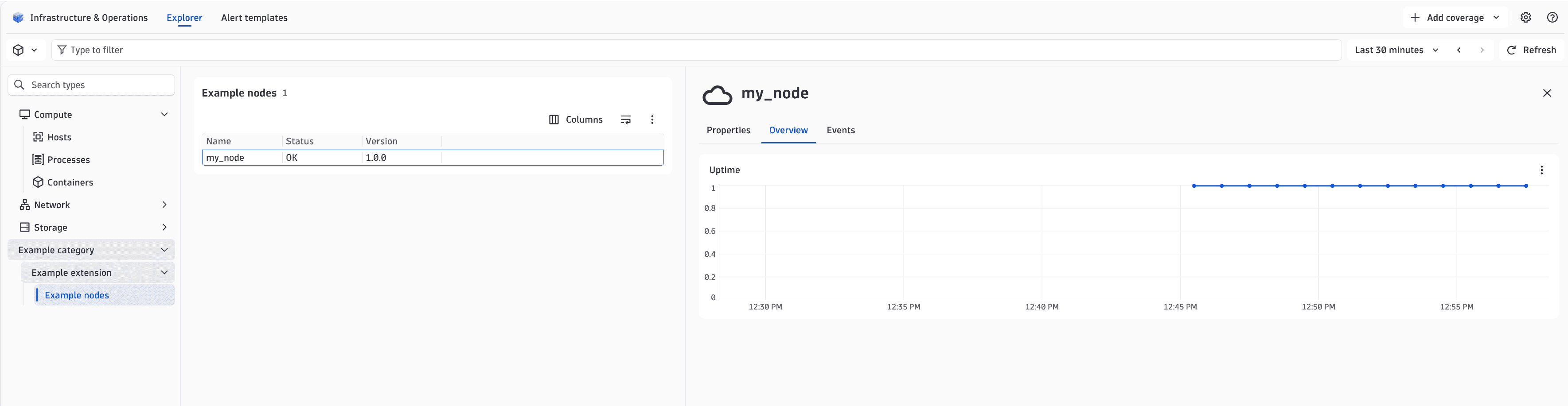Click the Columns button
The height and width of the screenshot is (406, 1568).
pyautogui.click(x=576, y=119)
